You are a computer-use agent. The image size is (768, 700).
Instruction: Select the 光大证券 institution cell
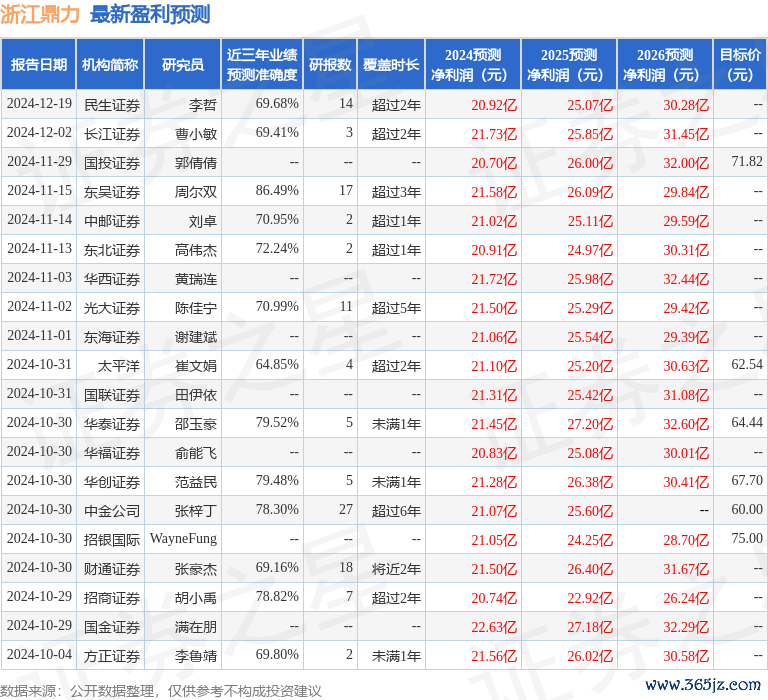coord(112,308)
